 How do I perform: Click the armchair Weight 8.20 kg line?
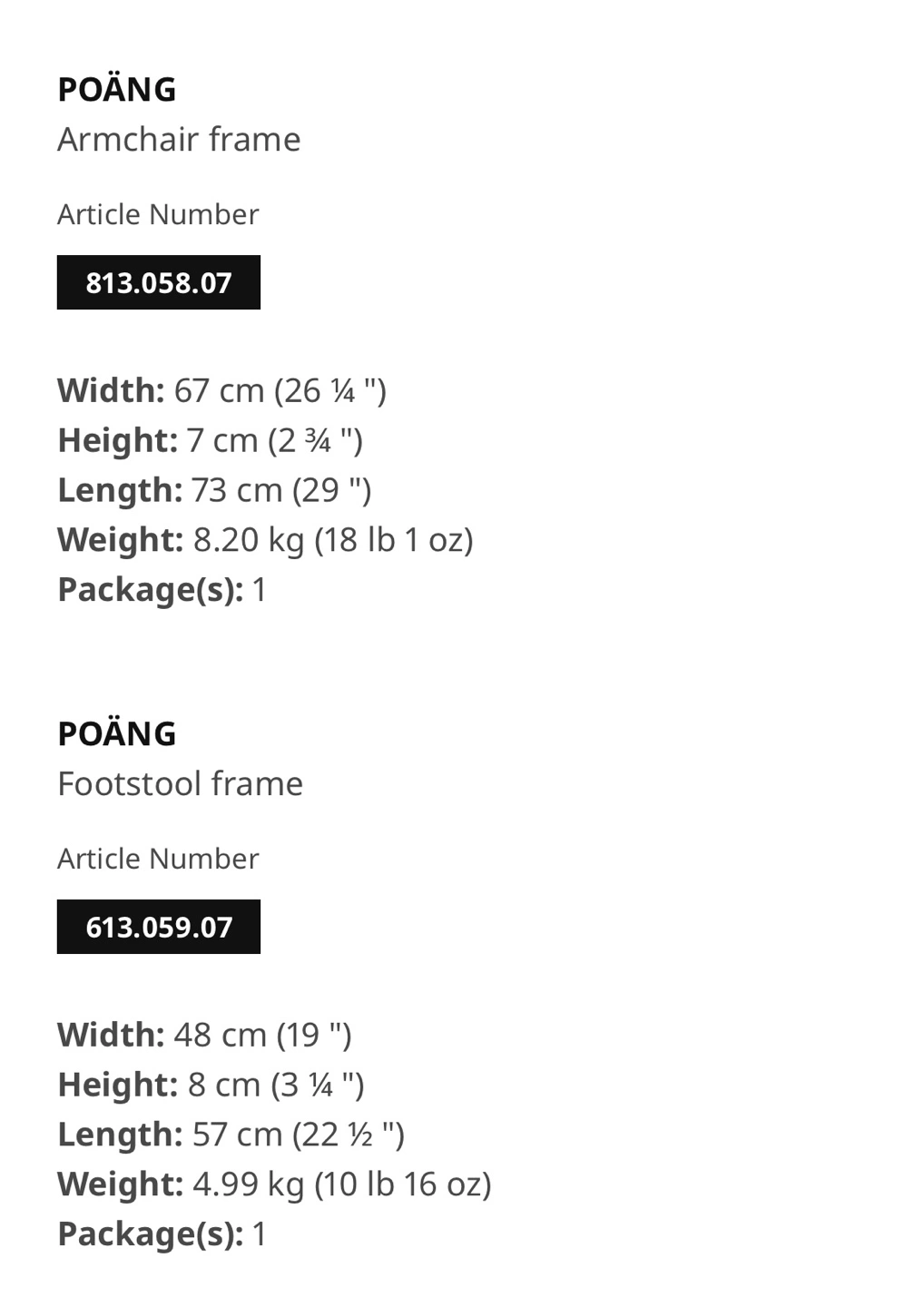click(x=265, y=540)
